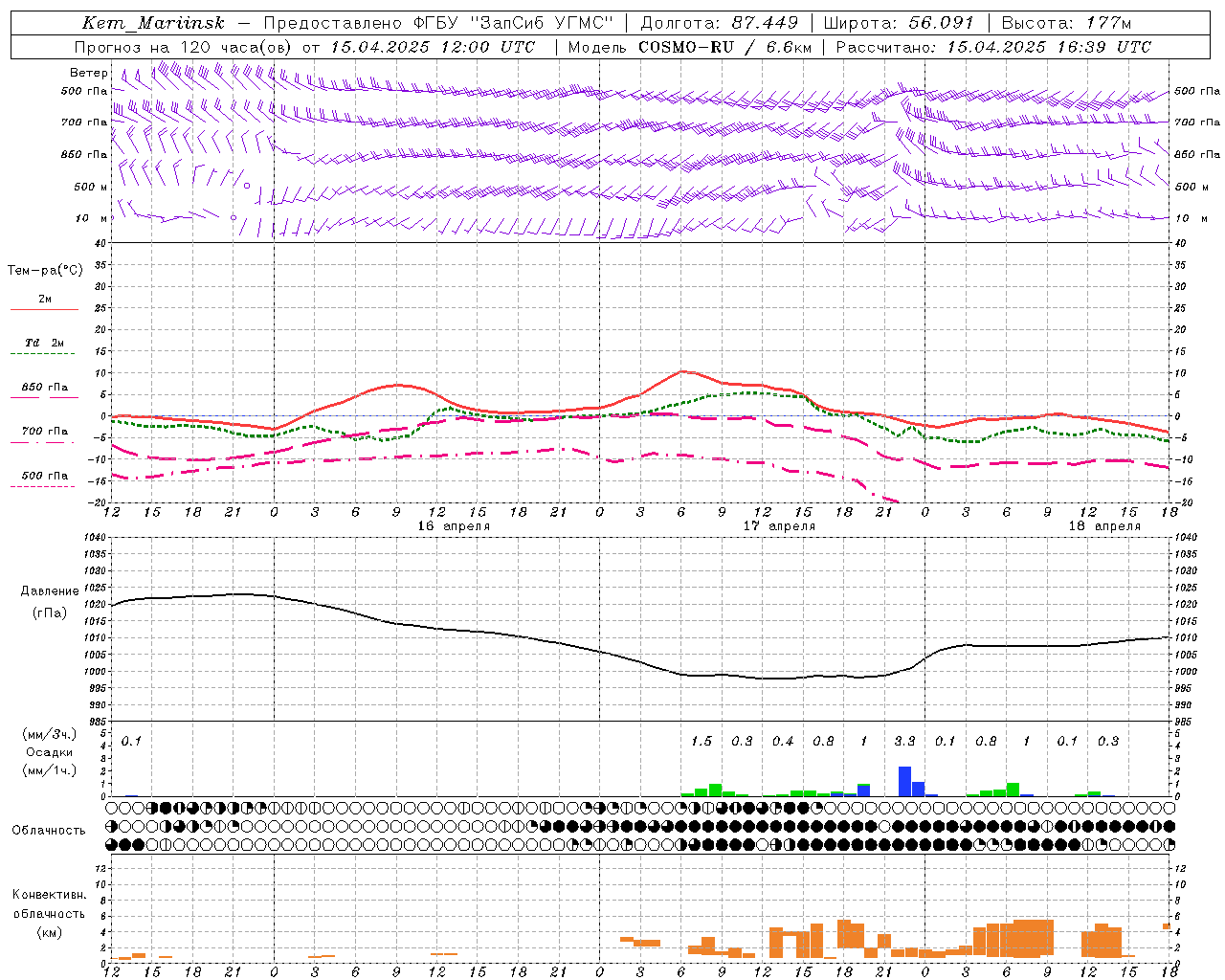The width and height of the screenshot is (1225, 980).
Task: Click the longitude value "87.449"
Action: [x=766, y=23]
